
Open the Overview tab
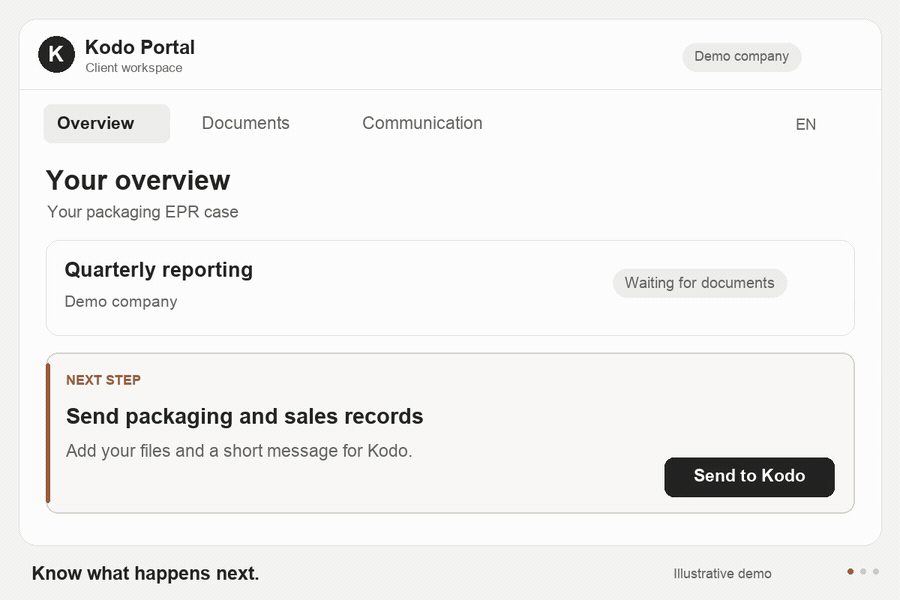click(107, 123)
